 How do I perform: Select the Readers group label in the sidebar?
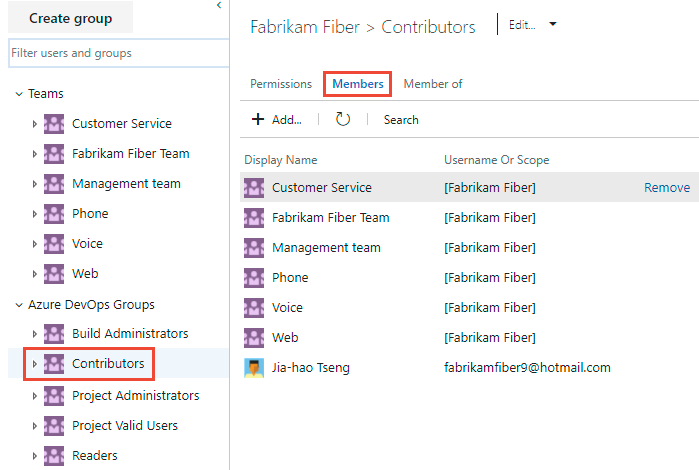(95, 455)
